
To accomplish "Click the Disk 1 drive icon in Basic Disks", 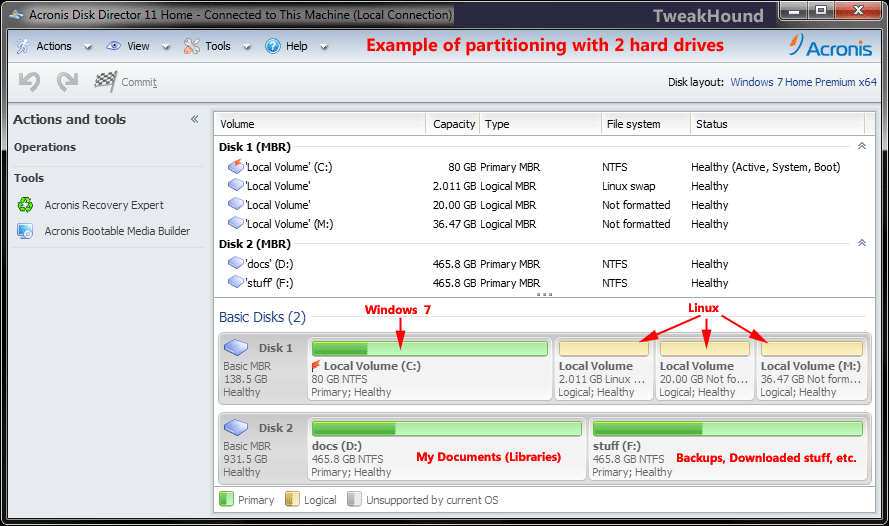I will coord(236,347).
